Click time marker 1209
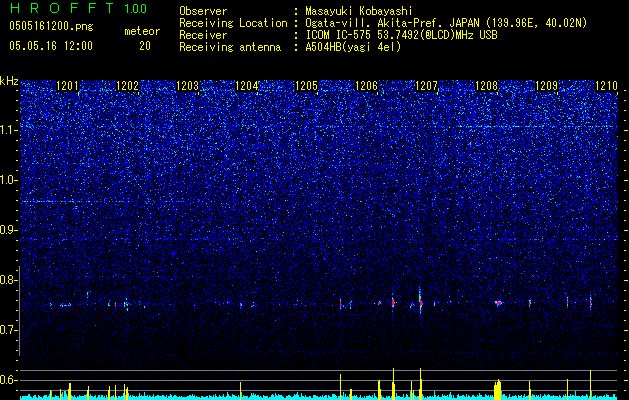Viewport: 629px width, 400px height. click(x=546, y=86)
